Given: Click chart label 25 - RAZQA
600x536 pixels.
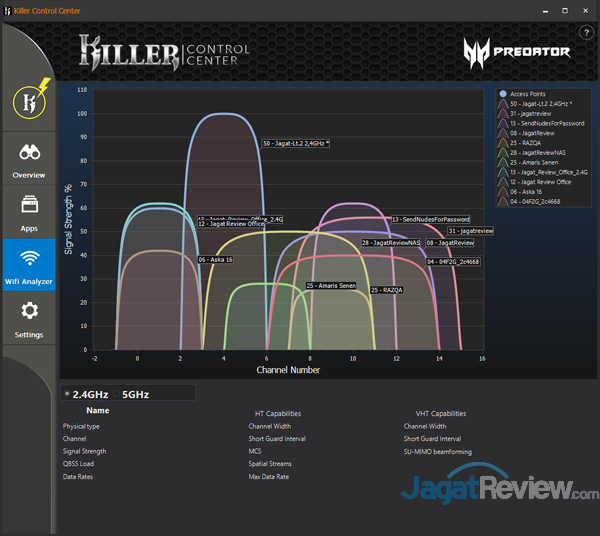Looking at the screenshot, I should (387, 290).
